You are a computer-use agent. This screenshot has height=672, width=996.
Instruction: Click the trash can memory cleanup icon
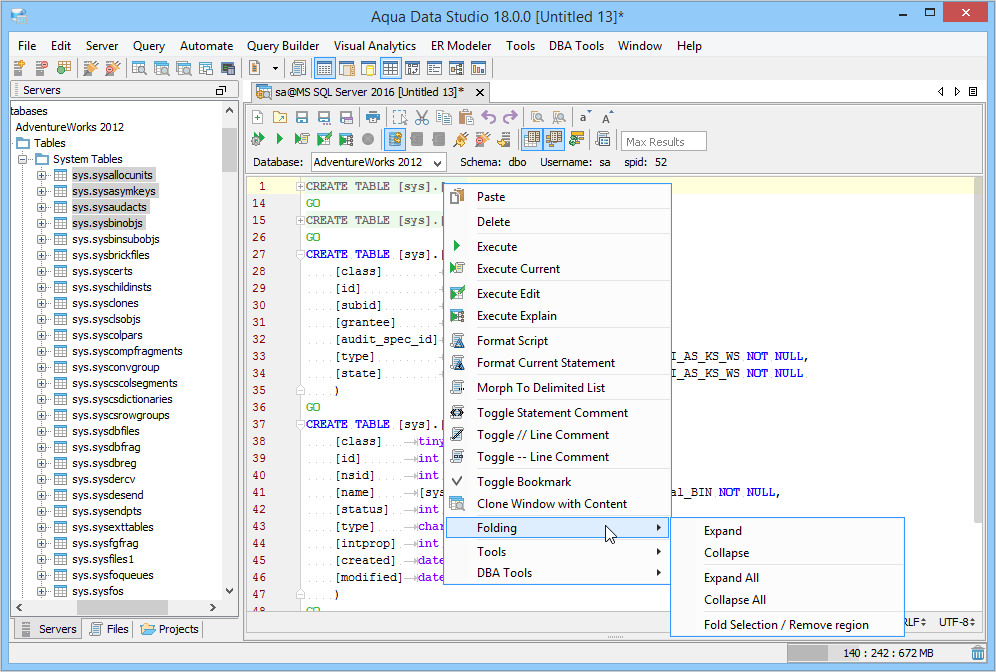(x=977, y=653)
